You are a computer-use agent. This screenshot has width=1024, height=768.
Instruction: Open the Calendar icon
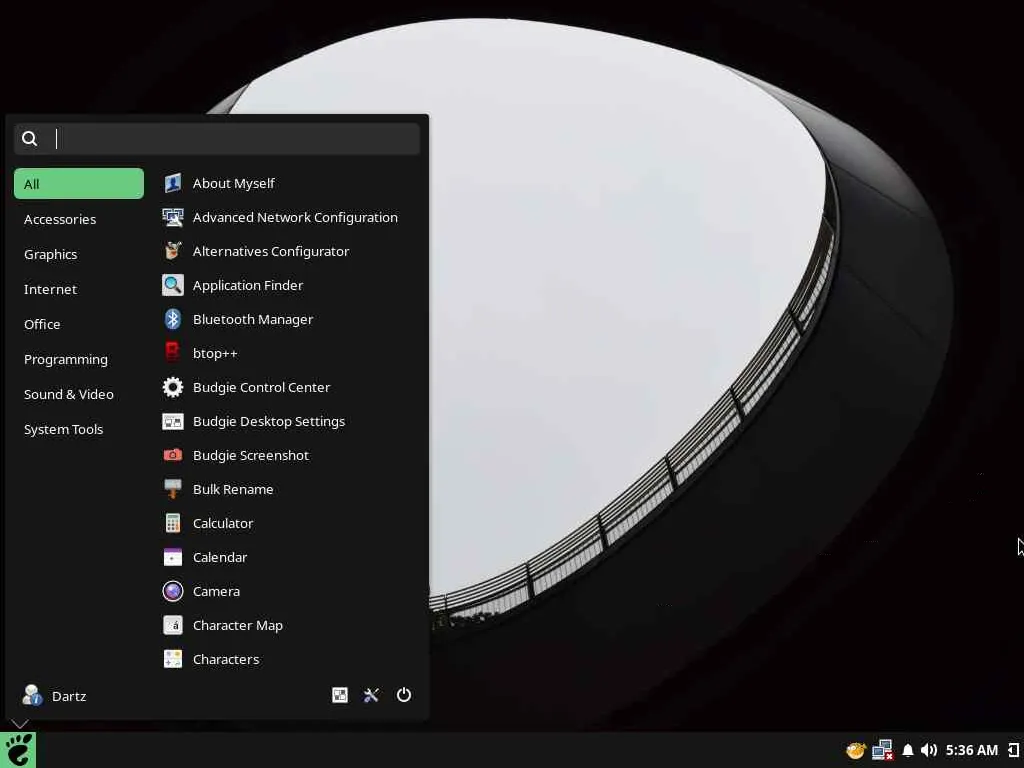[172, 557]
